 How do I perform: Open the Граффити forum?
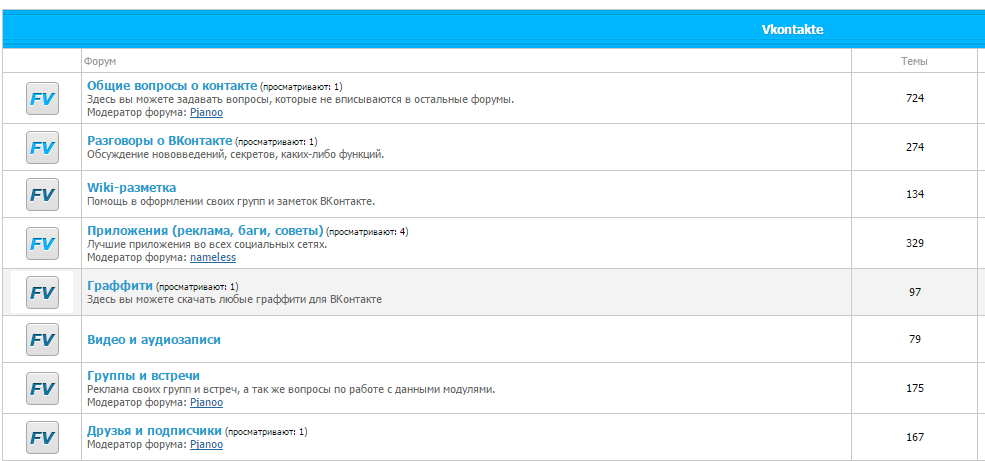click(119, 285)
